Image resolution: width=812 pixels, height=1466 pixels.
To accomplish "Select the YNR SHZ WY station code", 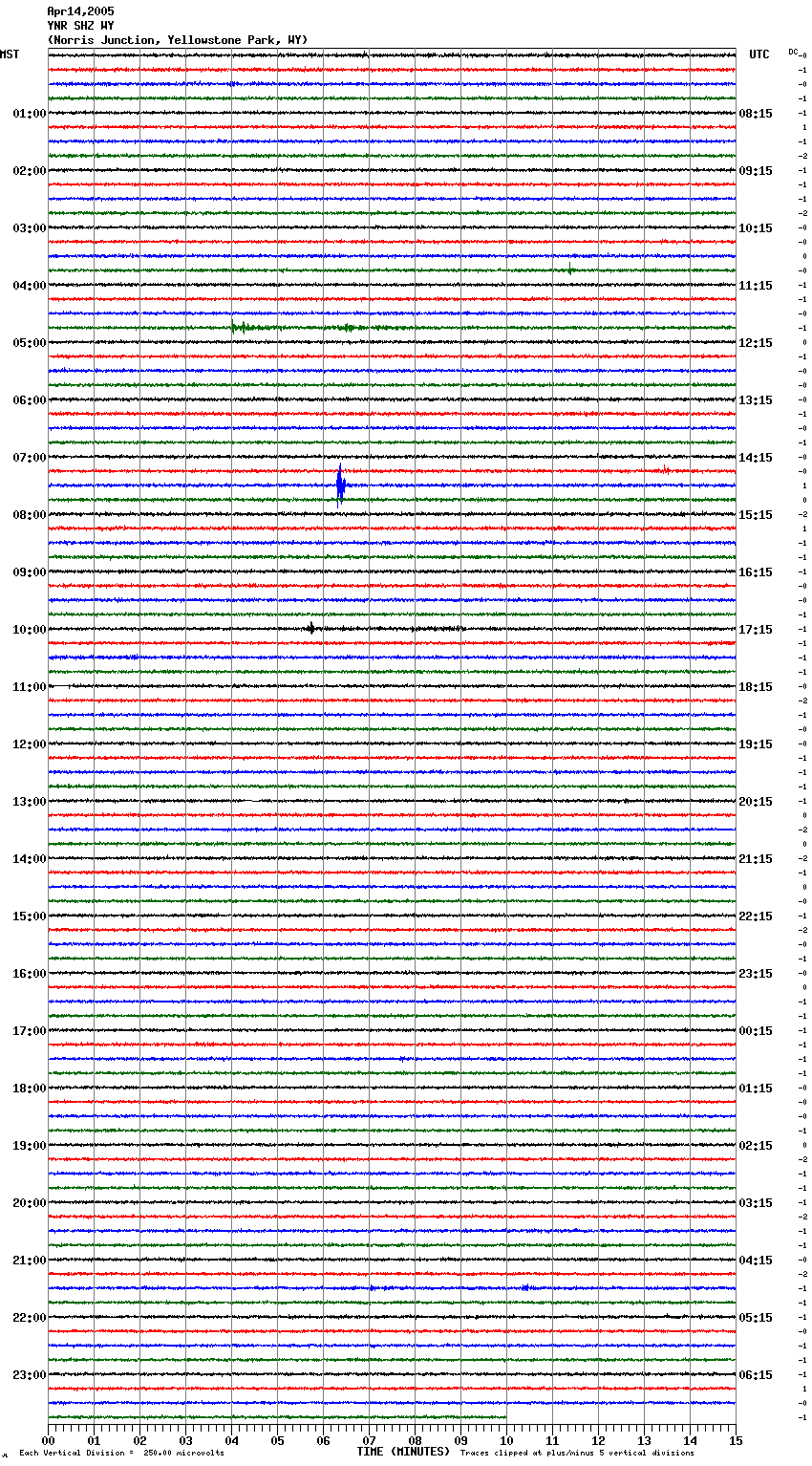I will coord(80,26).
